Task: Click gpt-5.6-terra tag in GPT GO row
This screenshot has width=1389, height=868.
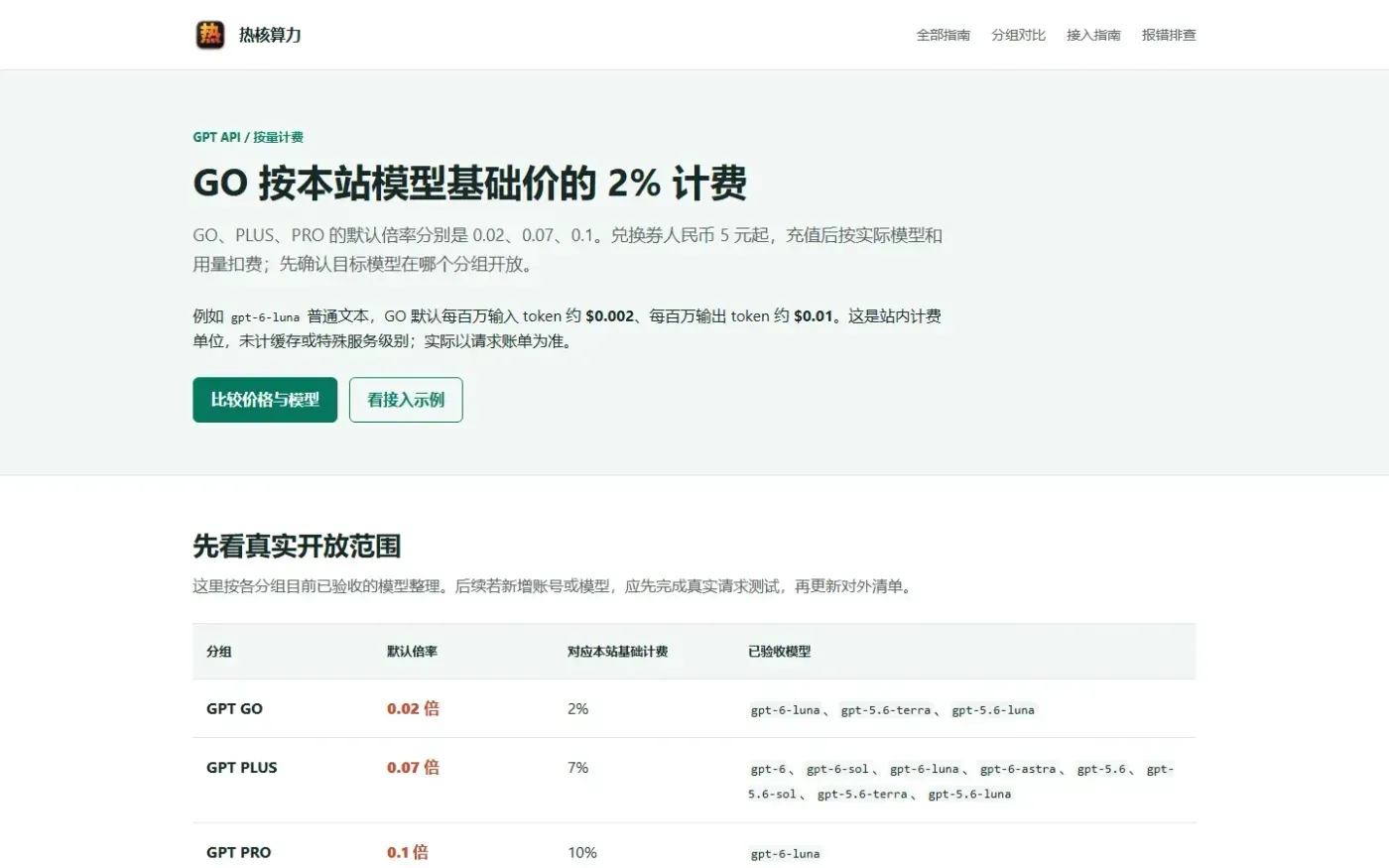Action: click(886, 710)
